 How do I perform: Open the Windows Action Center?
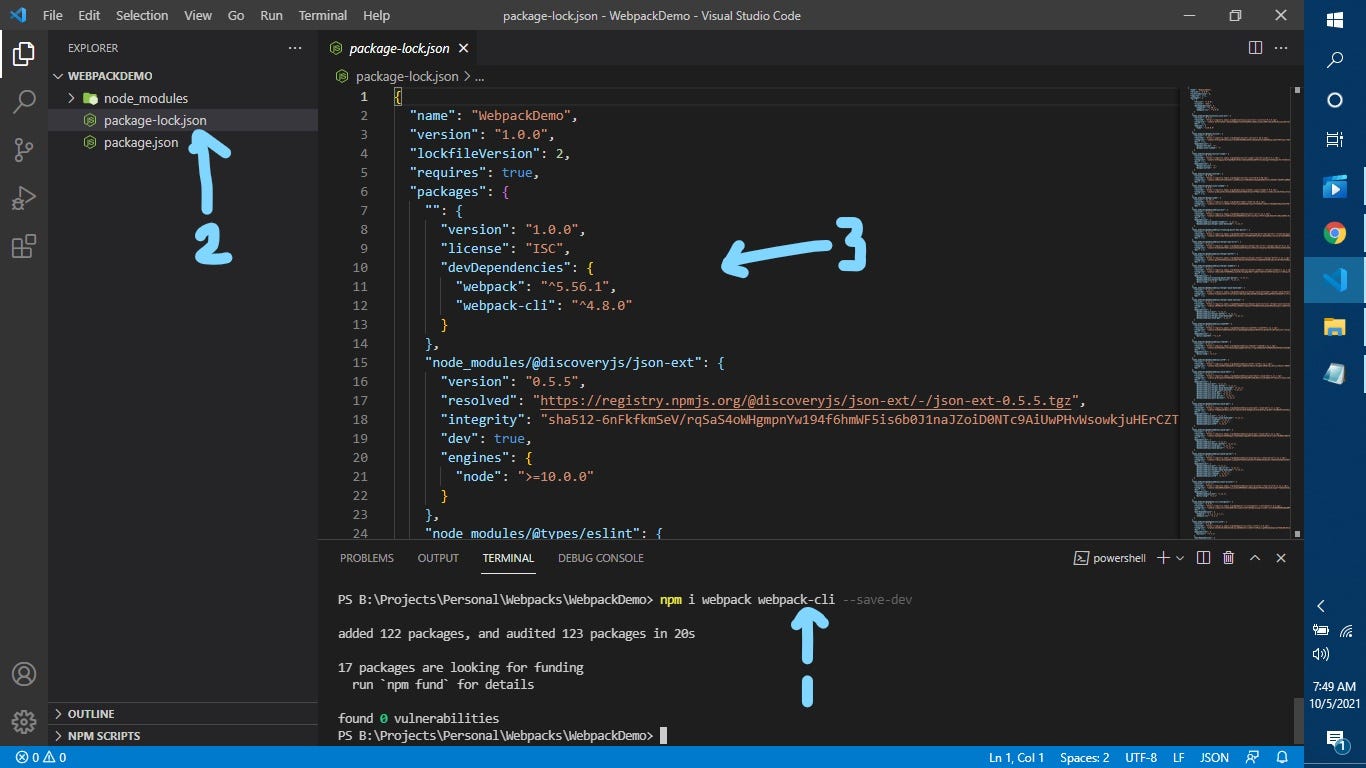point(1335,740)
